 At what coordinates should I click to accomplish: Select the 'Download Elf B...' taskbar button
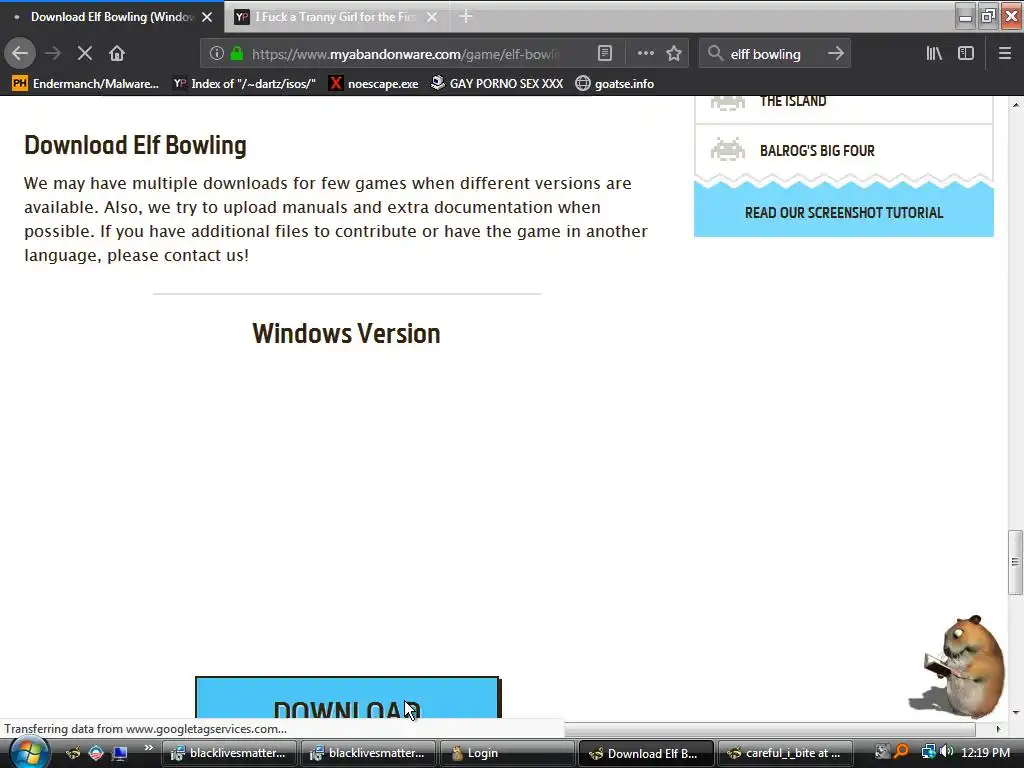click(646, 753)
